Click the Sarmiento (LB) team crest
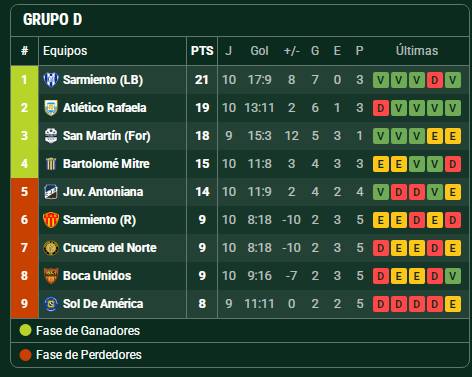 tap(51, 80)
